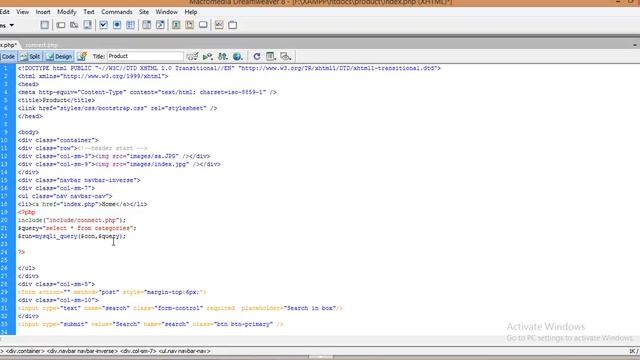Open the Insert menu
The height and width of the screenshot is (360, 640).
pos(43,12)
